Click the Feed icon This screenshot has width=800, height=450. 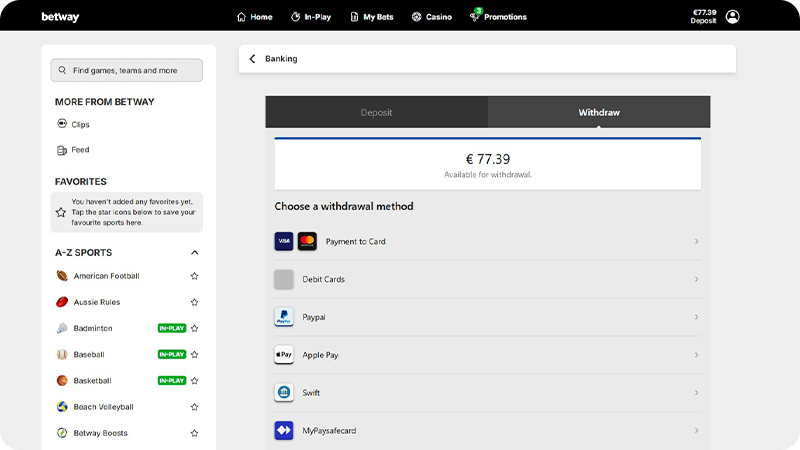(x=62, y=150)
